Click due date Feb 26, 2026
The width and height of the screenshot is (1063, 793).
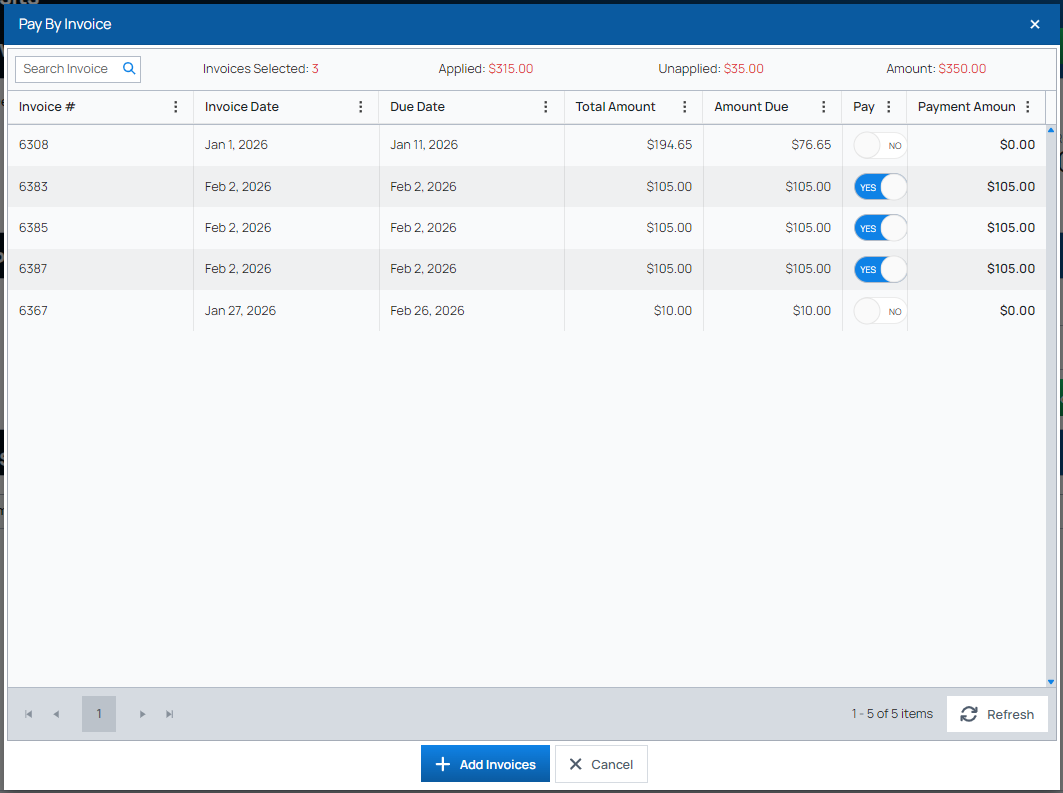427,310
